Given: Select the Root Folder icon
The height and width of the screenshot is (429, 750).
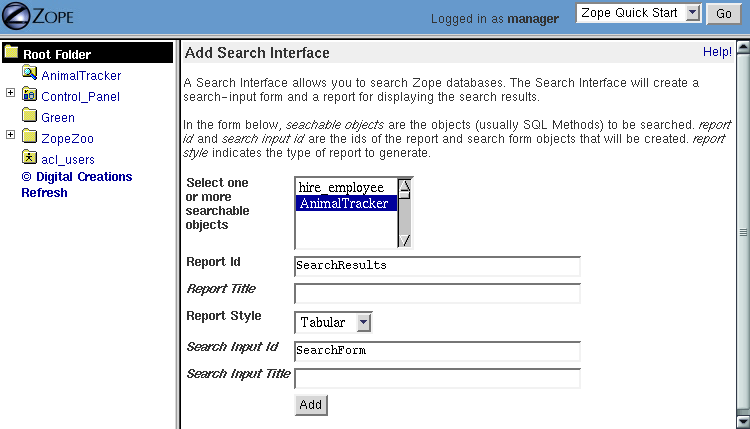Looking at the screenshot, I should 11,54.
